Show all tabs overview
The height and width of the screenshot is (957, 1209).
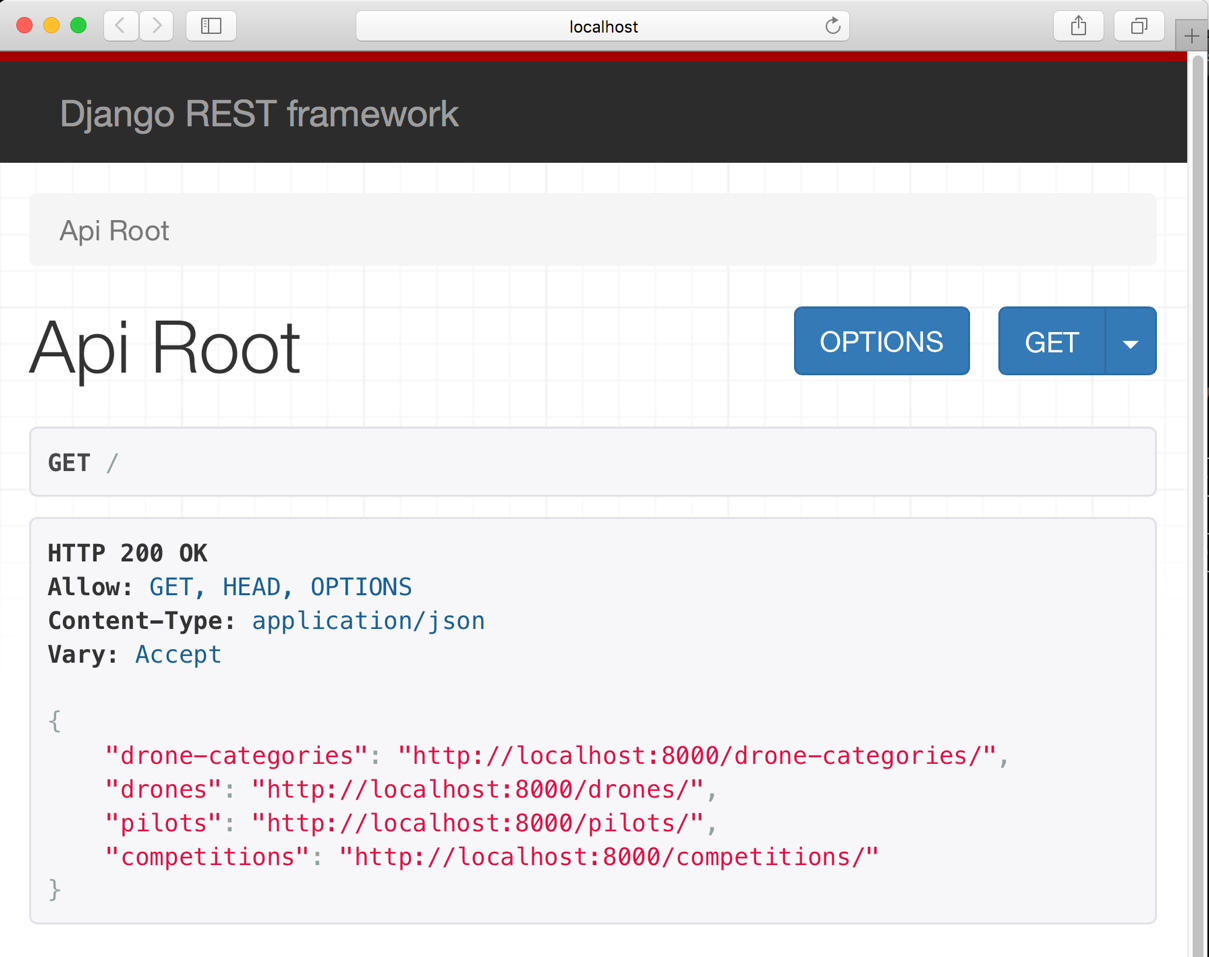1139,26
